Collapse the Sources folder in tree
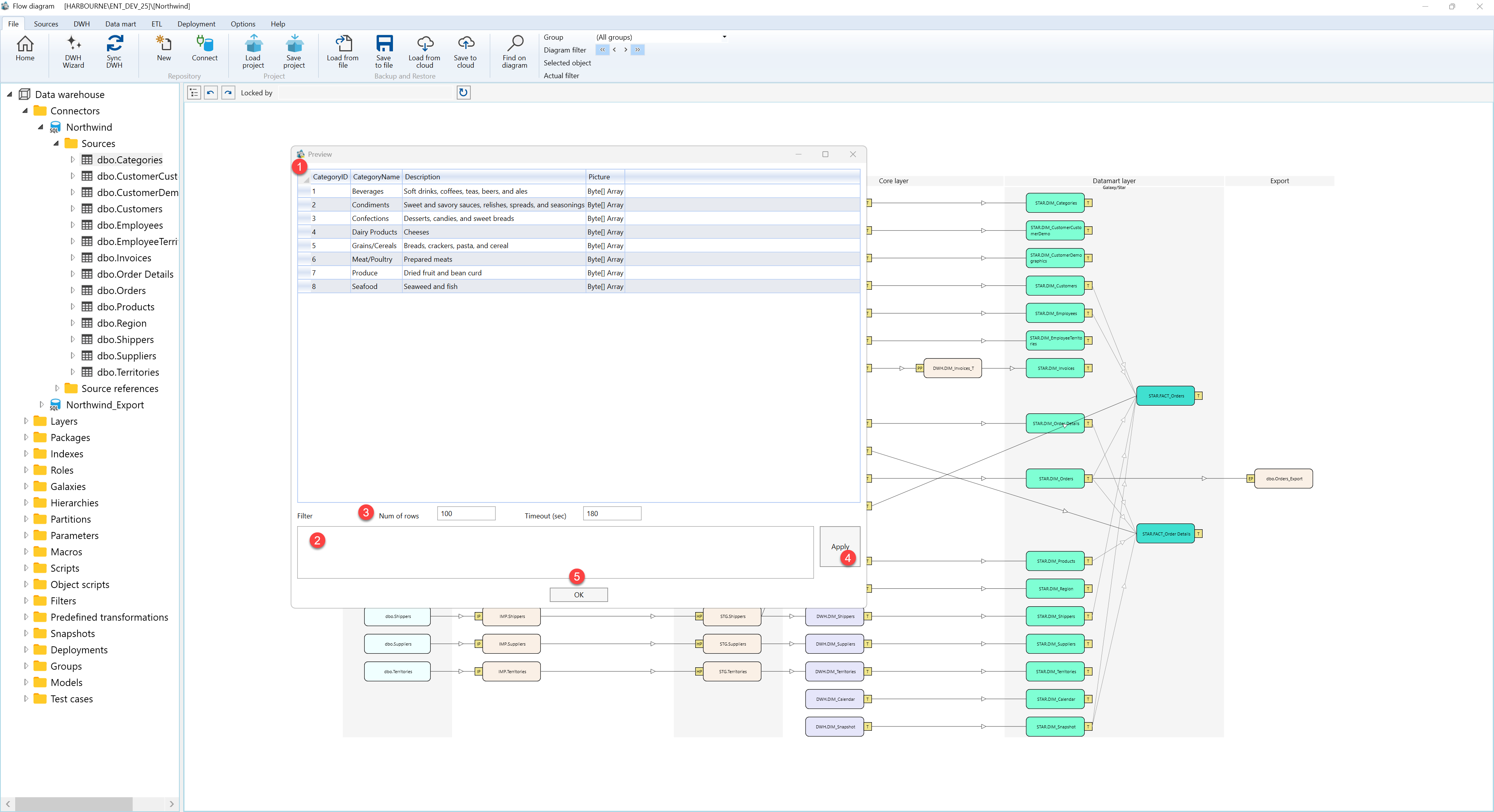 point(56,143)
